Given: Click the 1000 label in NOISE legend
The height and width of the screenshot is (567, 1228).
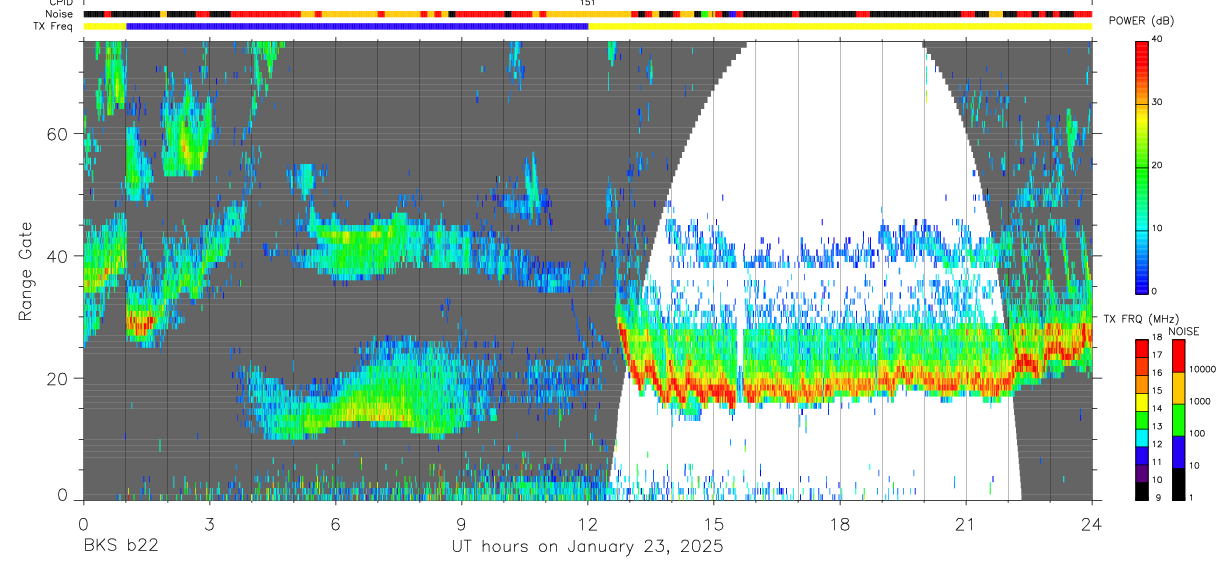Looking at the screenshot, I should pyautogui.click(x=1202, y=402).
